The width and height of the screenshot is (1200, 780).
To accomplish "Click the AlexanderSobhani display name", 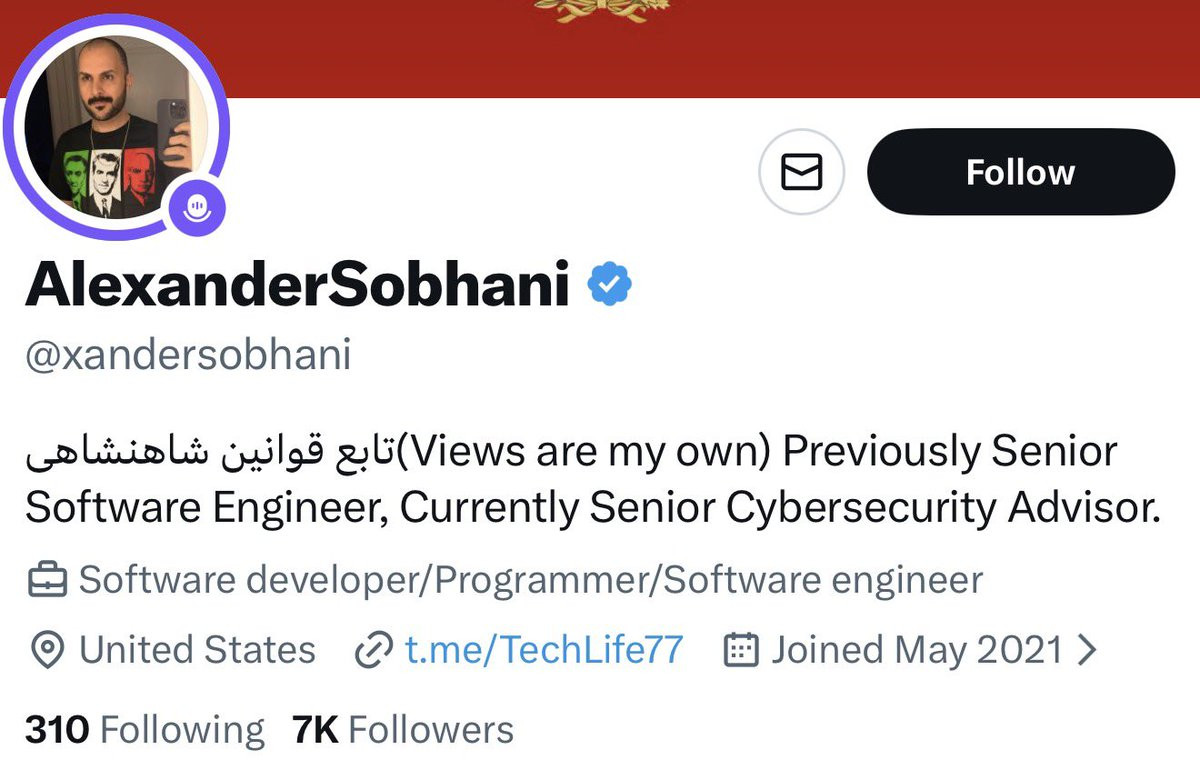I will (297, 286).
